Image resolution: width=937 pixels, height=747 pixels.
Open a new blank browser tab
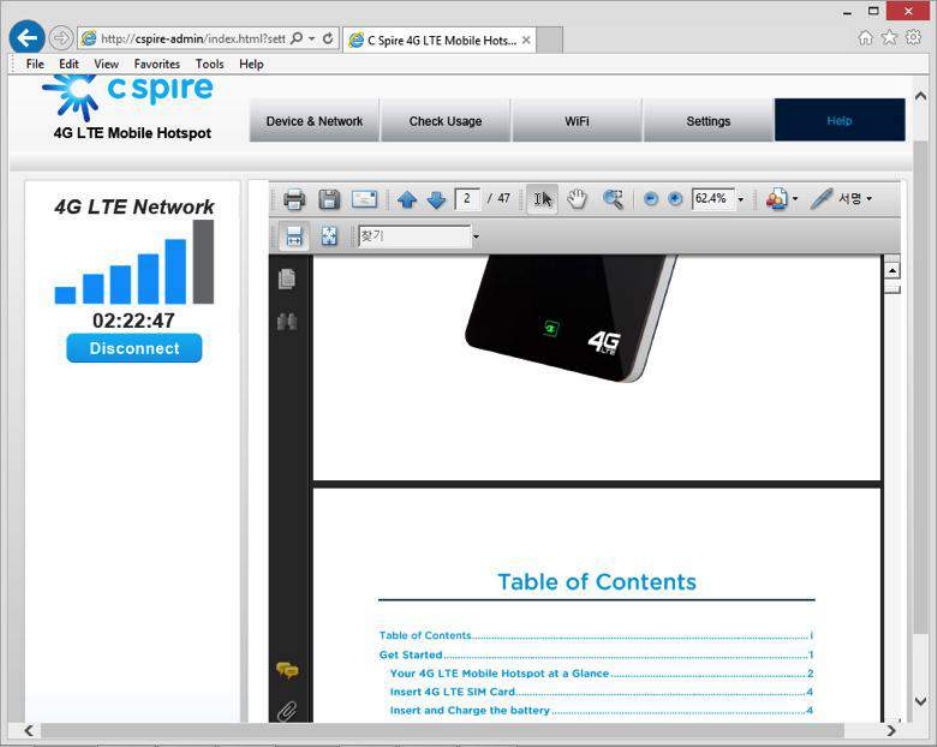(x=550, y=41)
